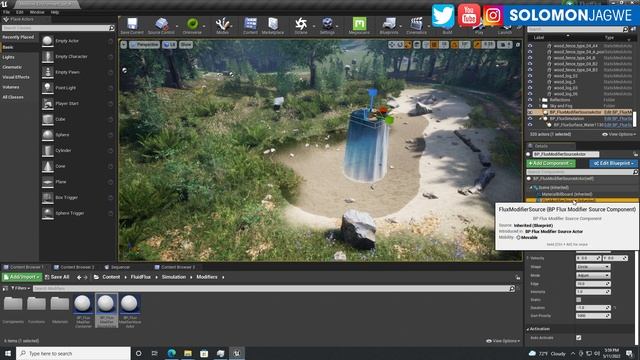Click the search icon in Content Browser
The height and width of the screenshot is (360, 640).
(512, 289)
